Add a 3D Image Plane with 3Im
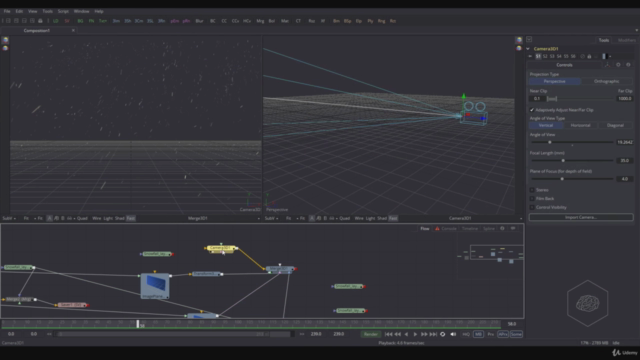 [x=116, y=21]
